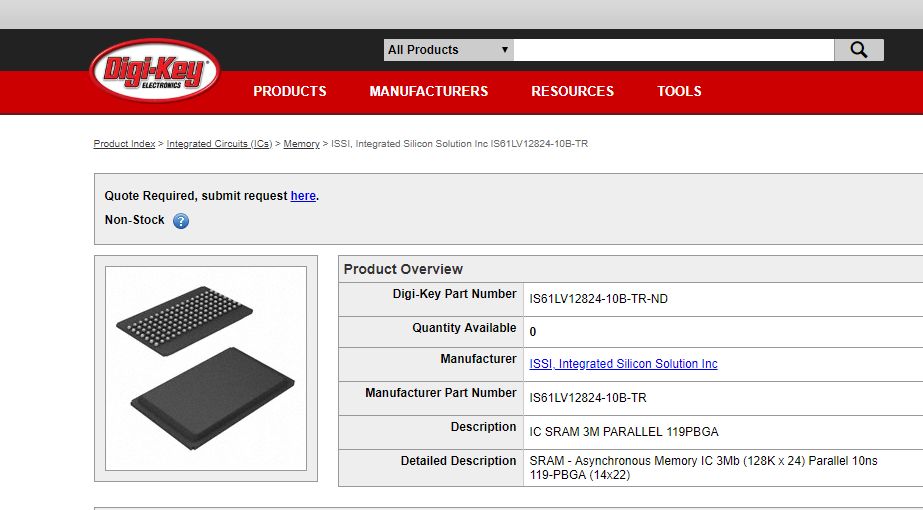Open the All Products category dropdown
Screen dimensions: 923x510
449,50
